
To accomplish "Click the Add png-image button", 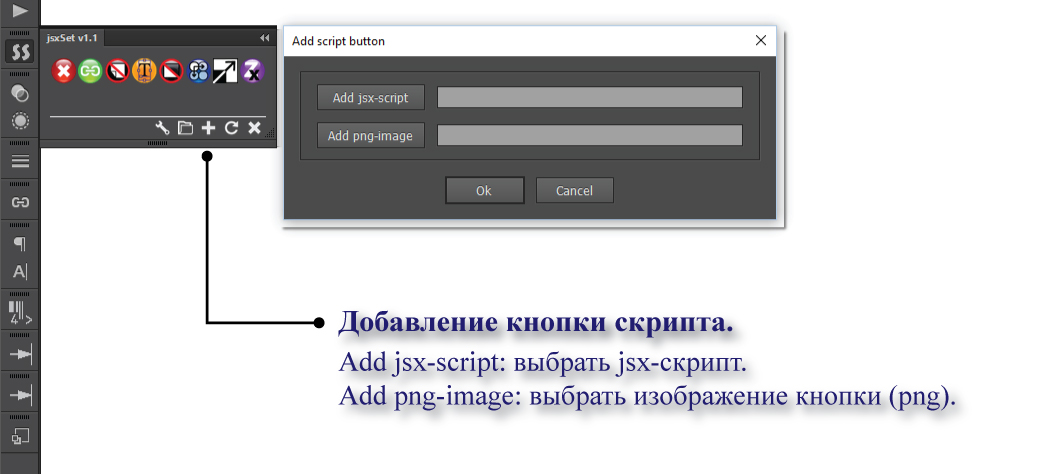I will pyautogui.click(x=371, y=136).
